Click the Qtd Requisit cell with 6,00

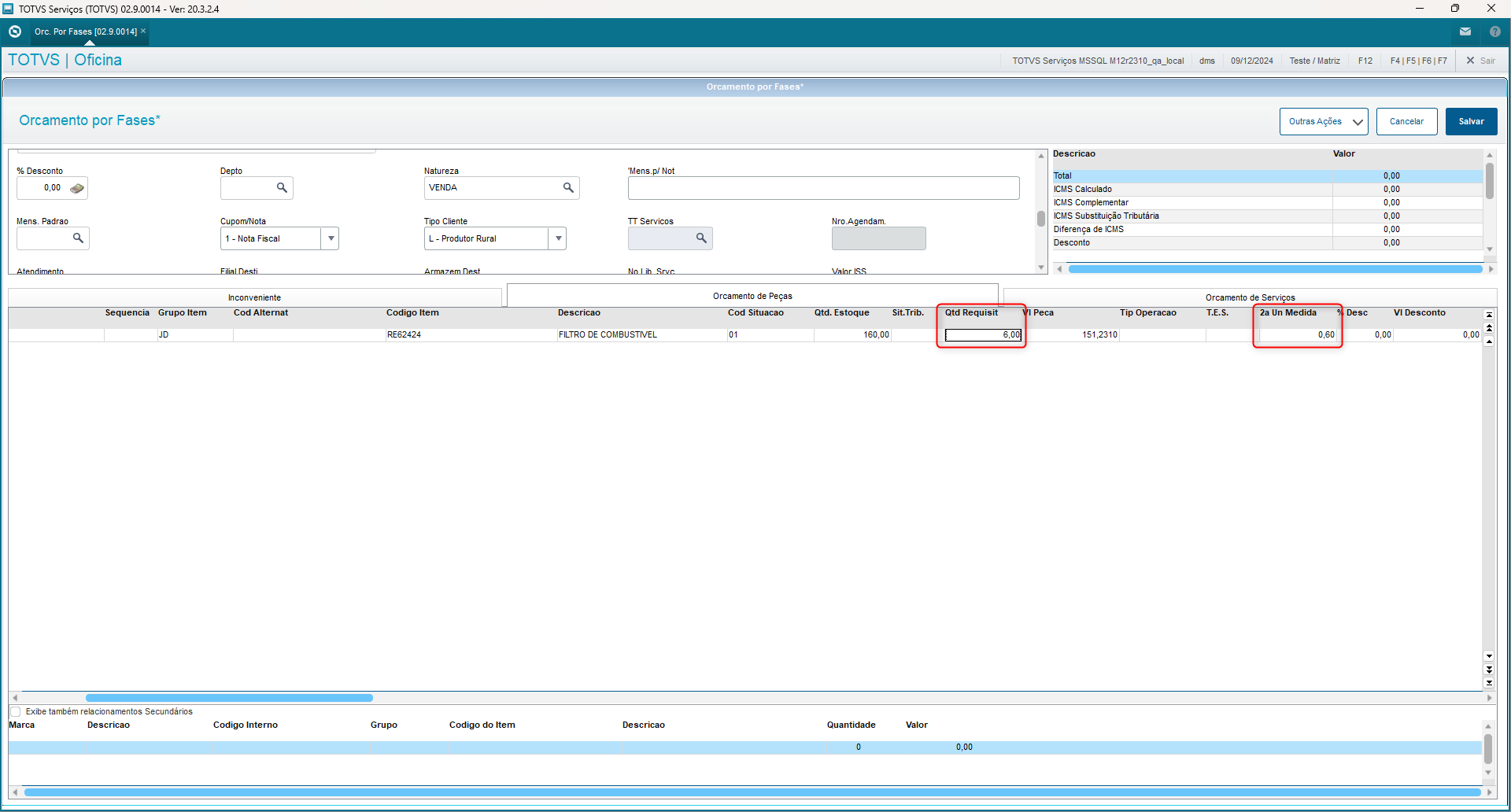pos(983,335)
